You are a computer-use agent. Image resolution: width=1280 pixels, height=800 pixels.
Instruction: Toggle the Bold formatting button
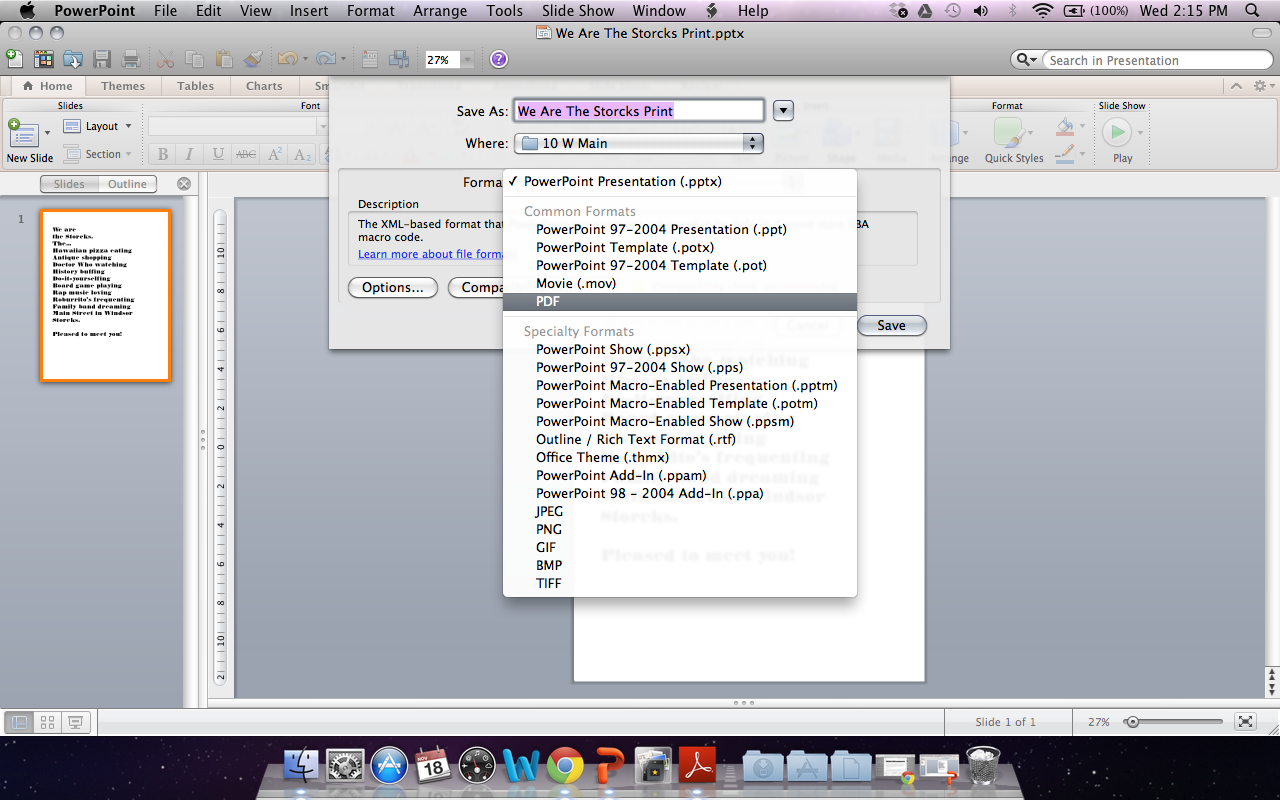162,154
